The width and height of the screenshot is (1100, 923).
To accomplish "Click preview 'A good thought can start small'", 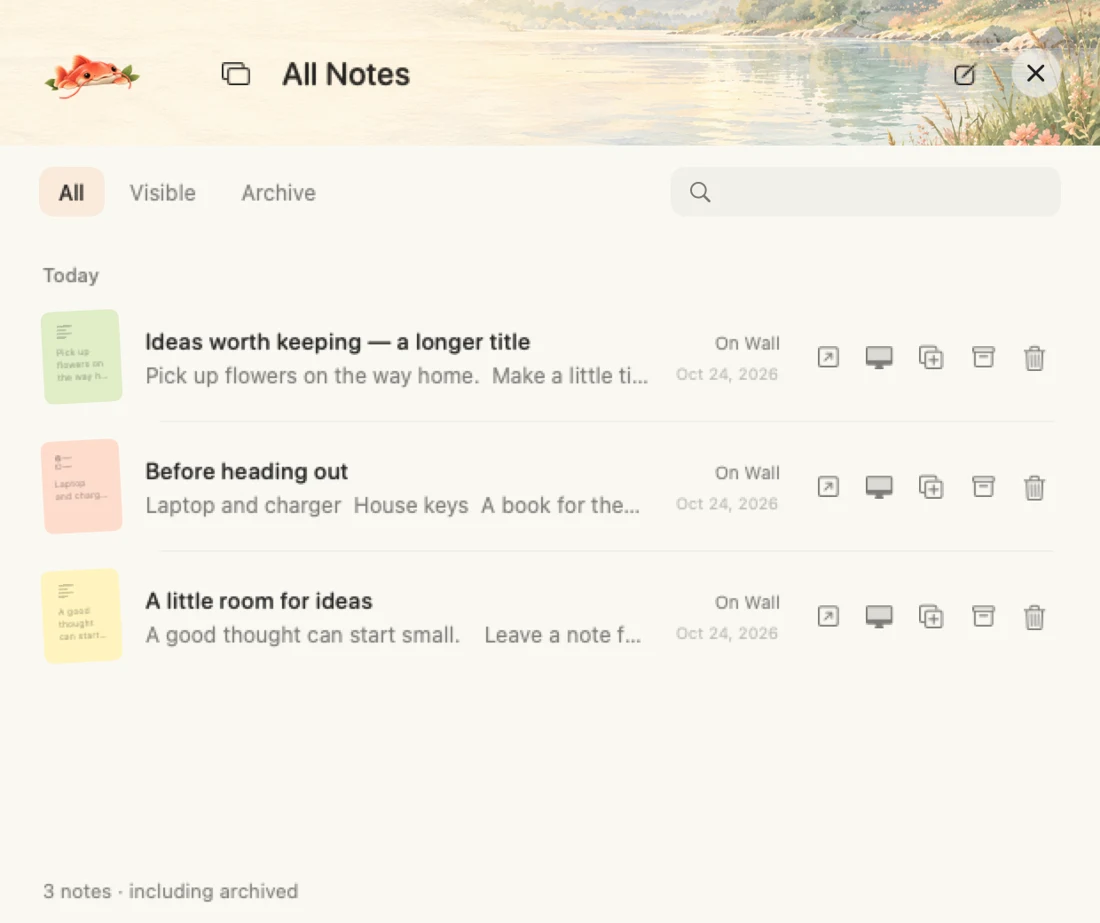I will (x=302, y=635).
